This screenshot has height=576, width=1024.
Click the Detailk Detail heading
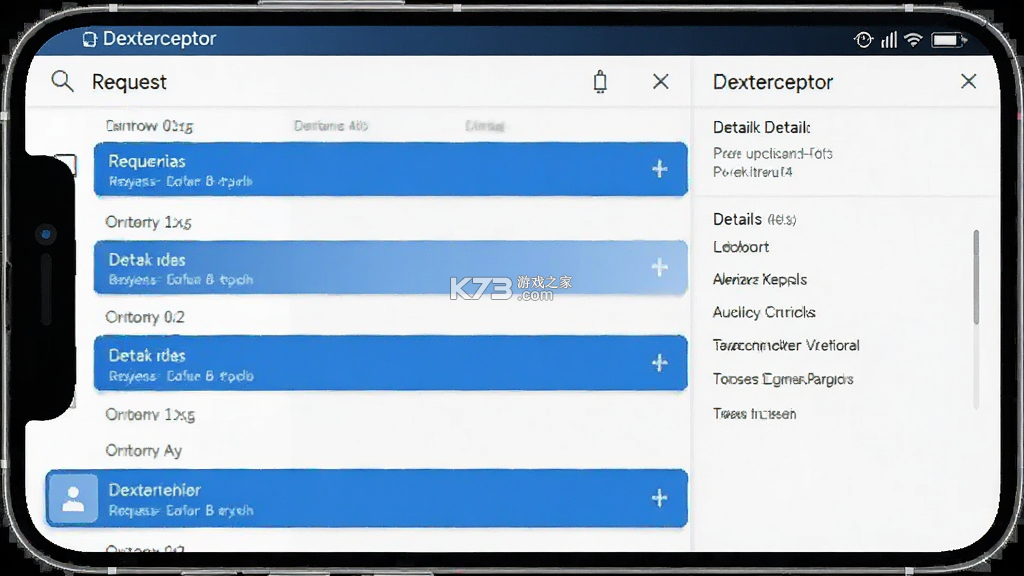click(761, 127)
